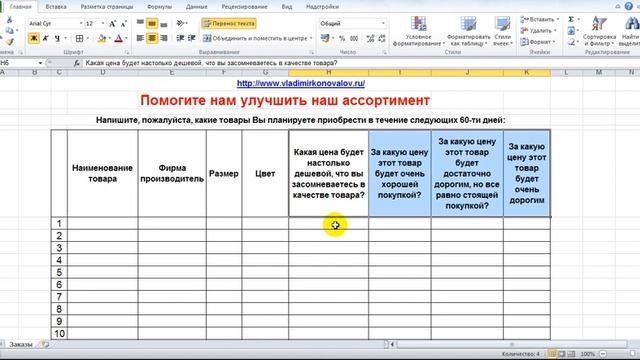
Task: Open Стили ячеек gallery
Action: tap(502, 32)
